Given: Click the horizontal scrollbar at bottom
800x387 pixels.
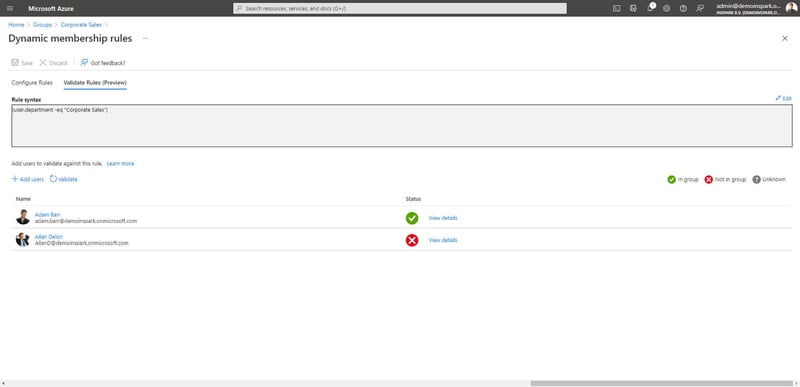Looking at the screenshot, I should tap(661, 383).
